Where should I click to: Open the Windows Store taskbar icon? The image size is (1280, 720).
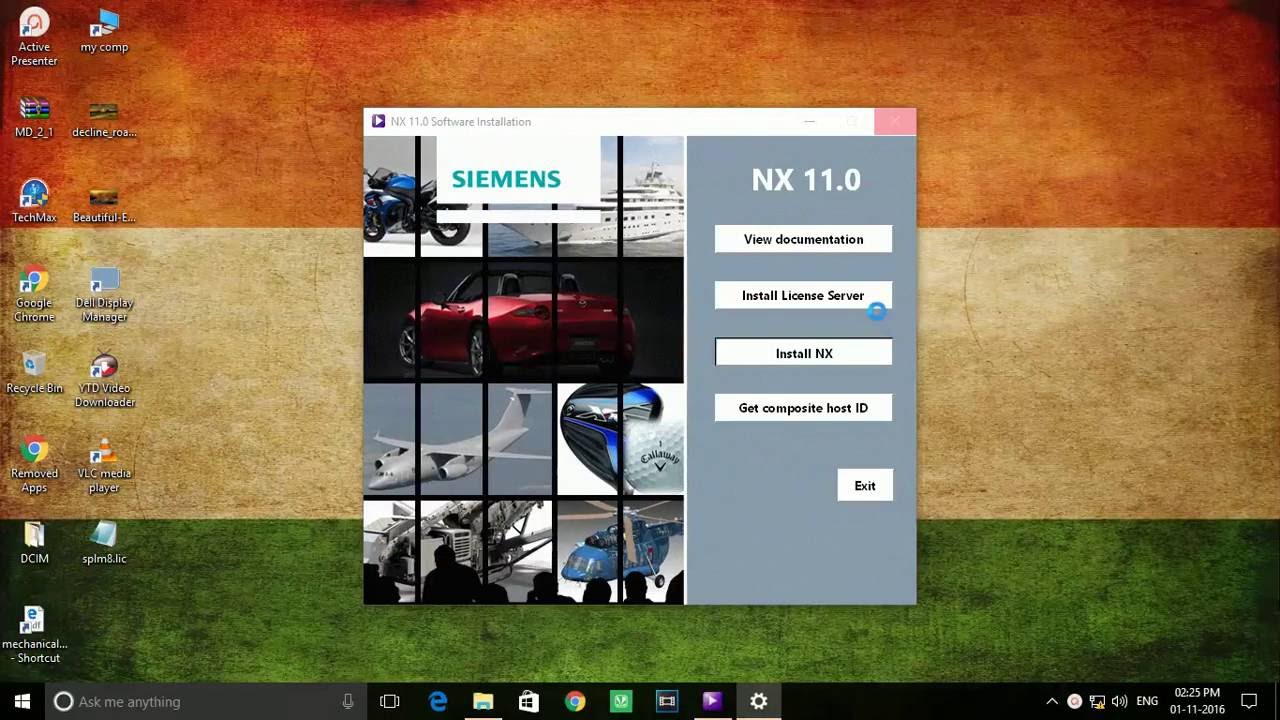(x=529, y=701)
